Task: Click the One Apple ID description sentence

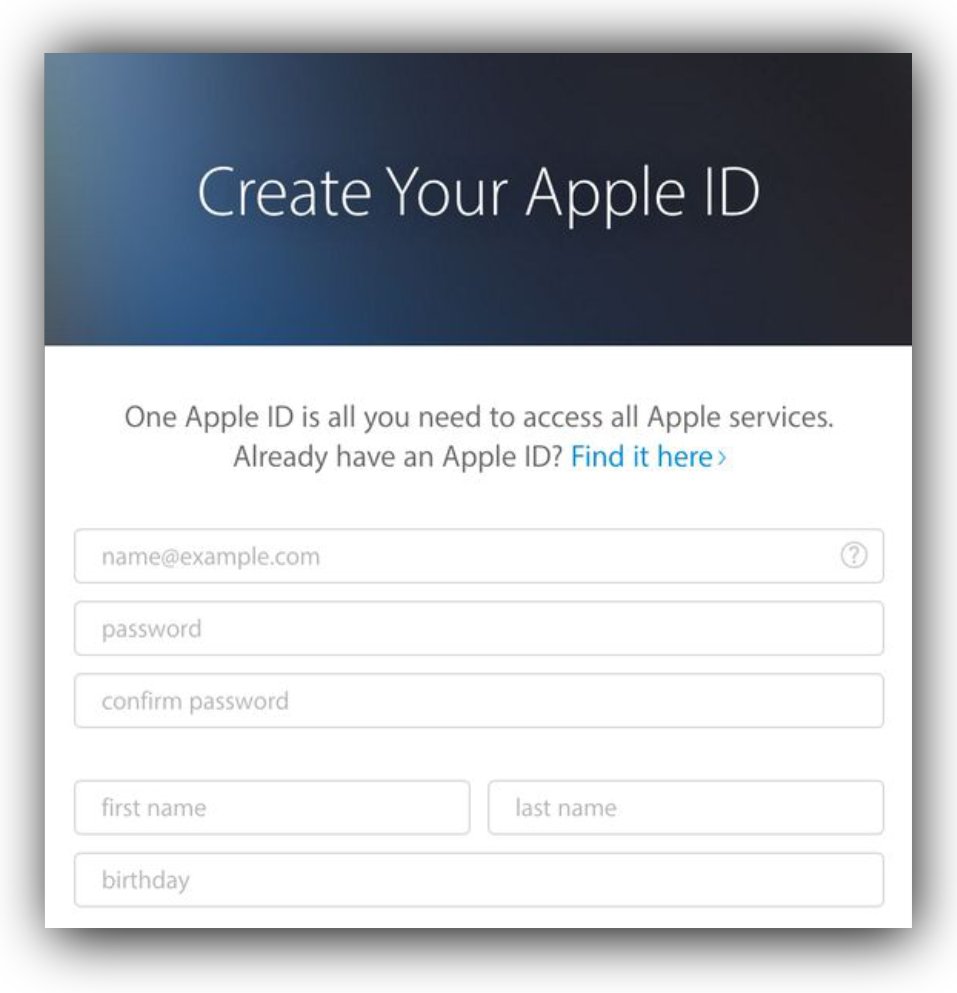Action: [479, 417]
